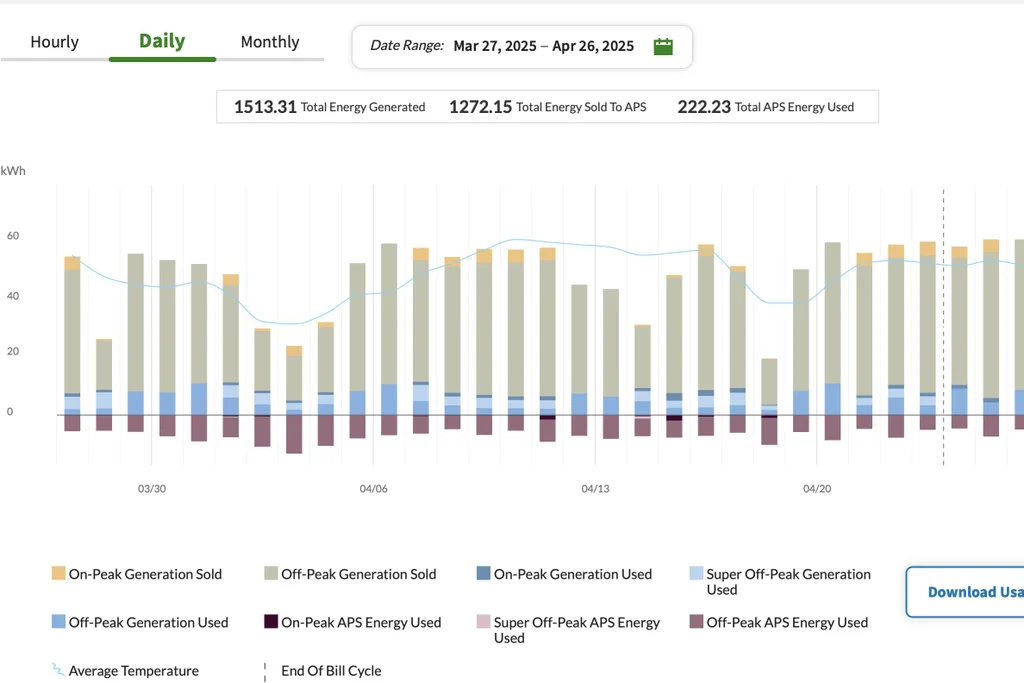Image resolution: width=1024 pixels, height=683 pixels.
Task: Select the 04/06 bar in the chart
Action: coord(389,339)
